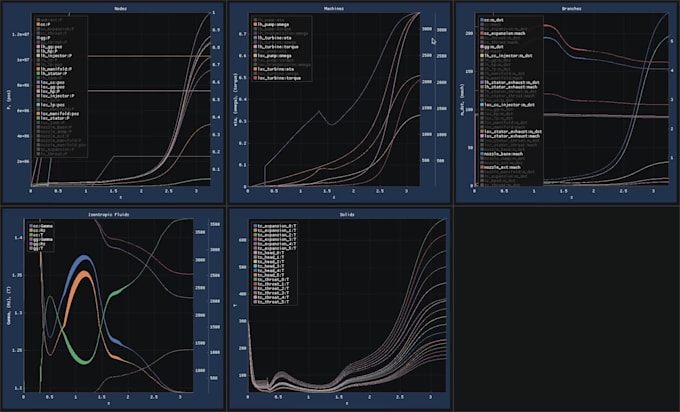Click the Isentropic Fluids plot title
The image size is (680, 412).
(x=108, y=214)
